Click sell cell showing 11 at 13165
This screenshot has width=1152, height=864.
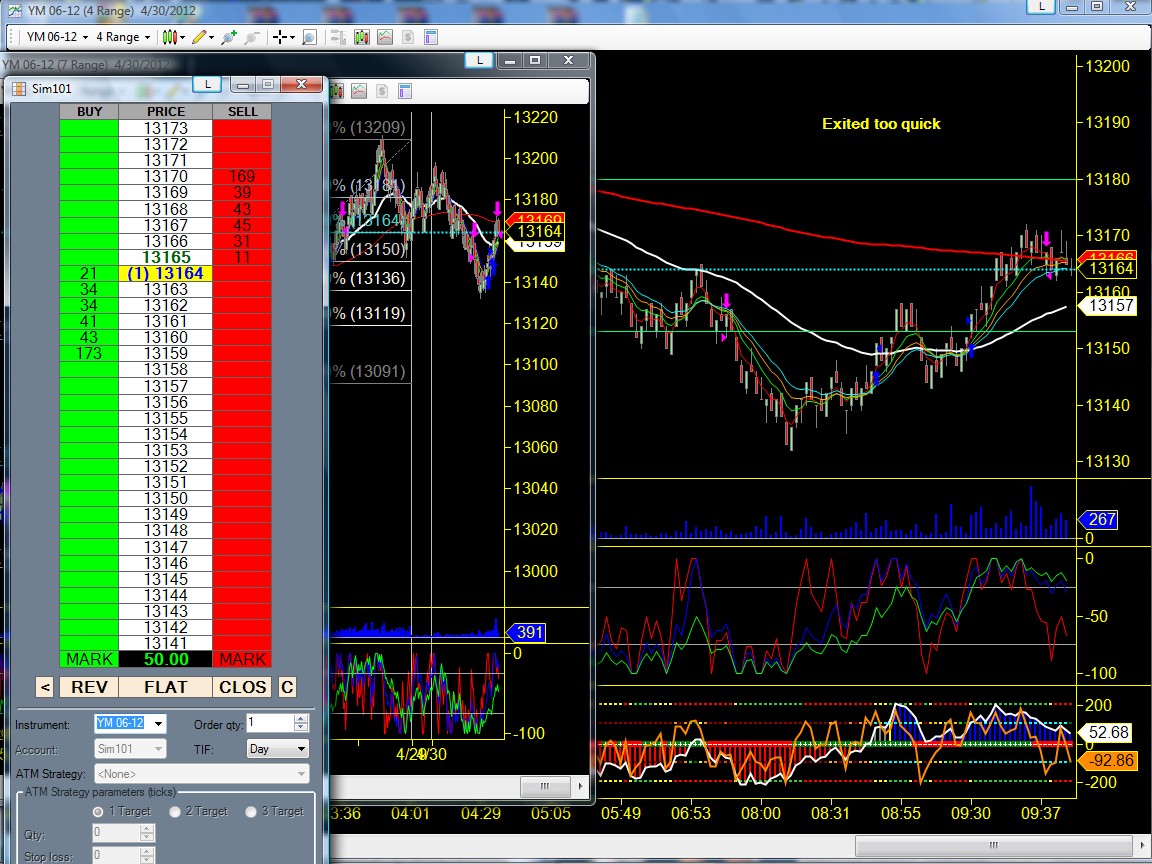pyautogui.click(x=242, y=257)
